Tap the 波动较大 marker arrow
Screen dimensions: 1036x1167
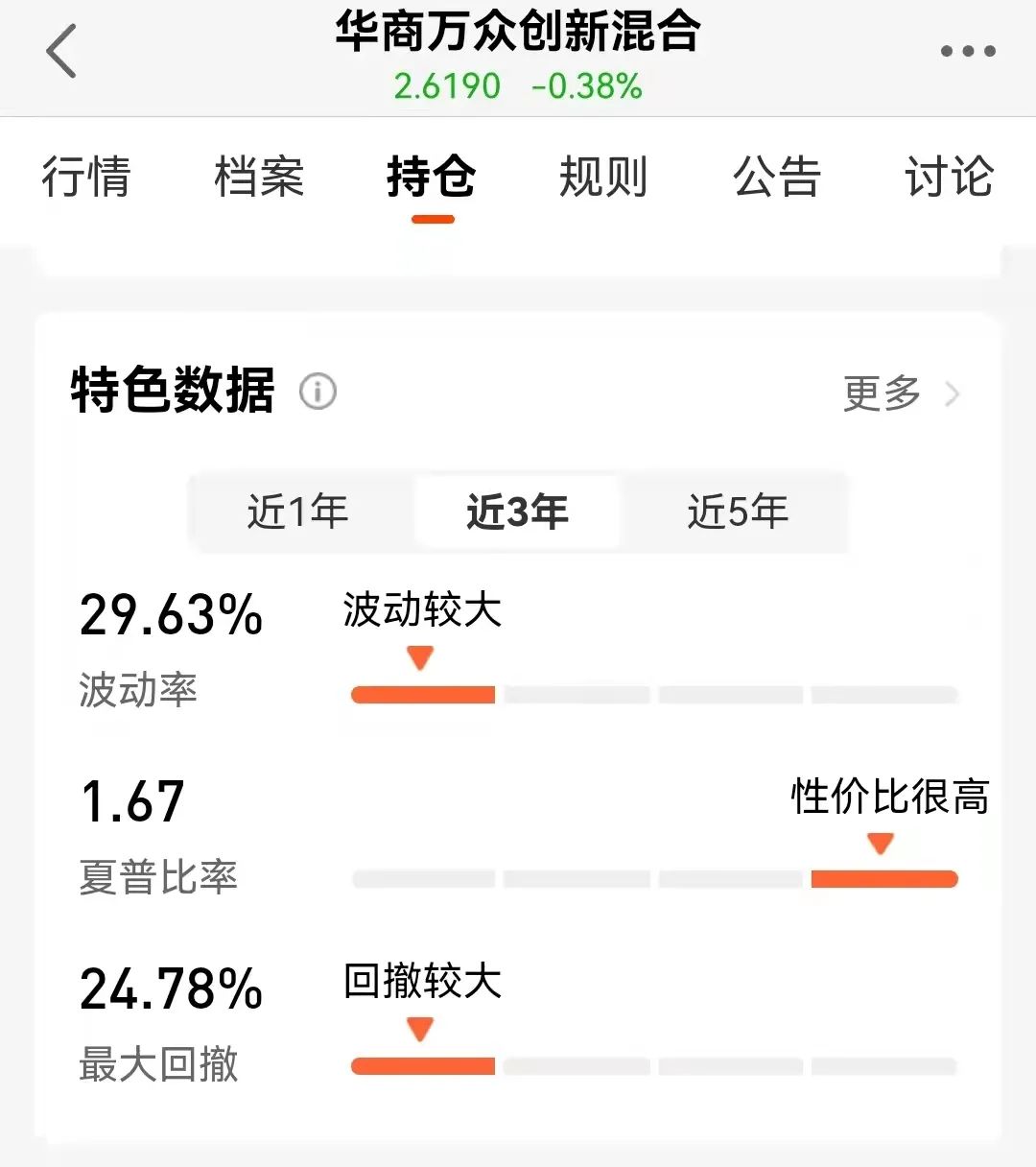(419, 655)
